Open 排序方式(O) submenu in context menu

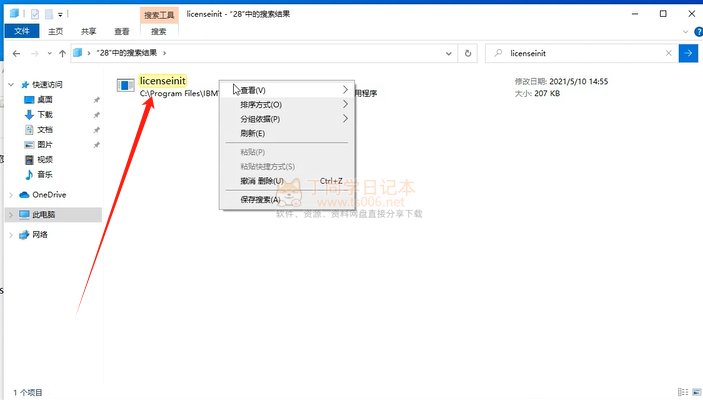point(261,104)
